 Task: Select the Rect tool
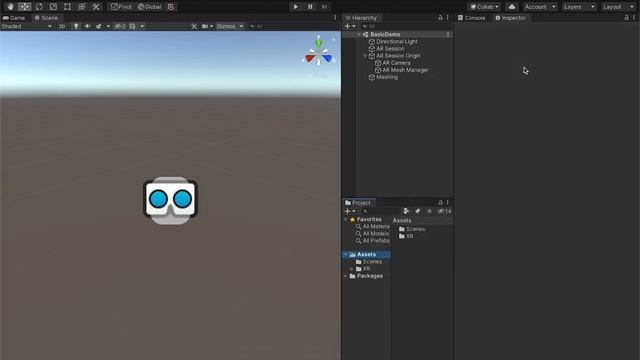click(x=67, y=7)
